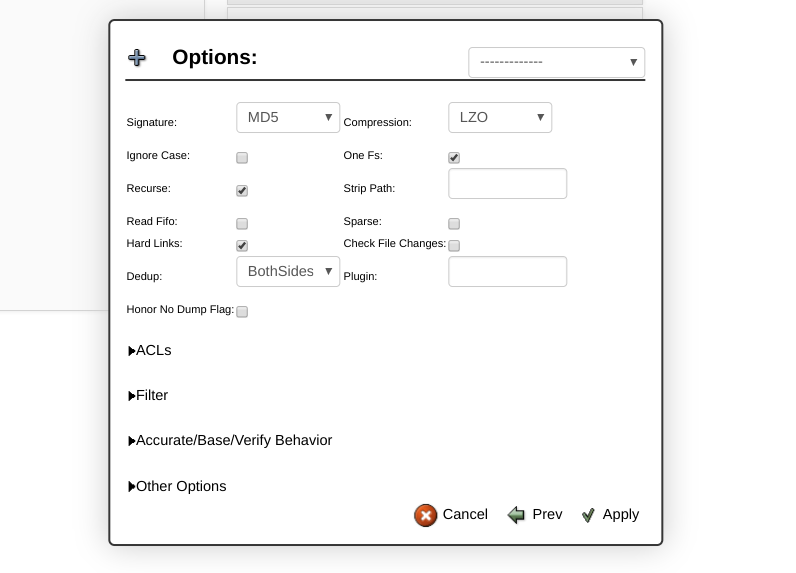Click the green Apply checkmark icon
The width and height of the screenshot is (796, 573).
tap(588, 515)
